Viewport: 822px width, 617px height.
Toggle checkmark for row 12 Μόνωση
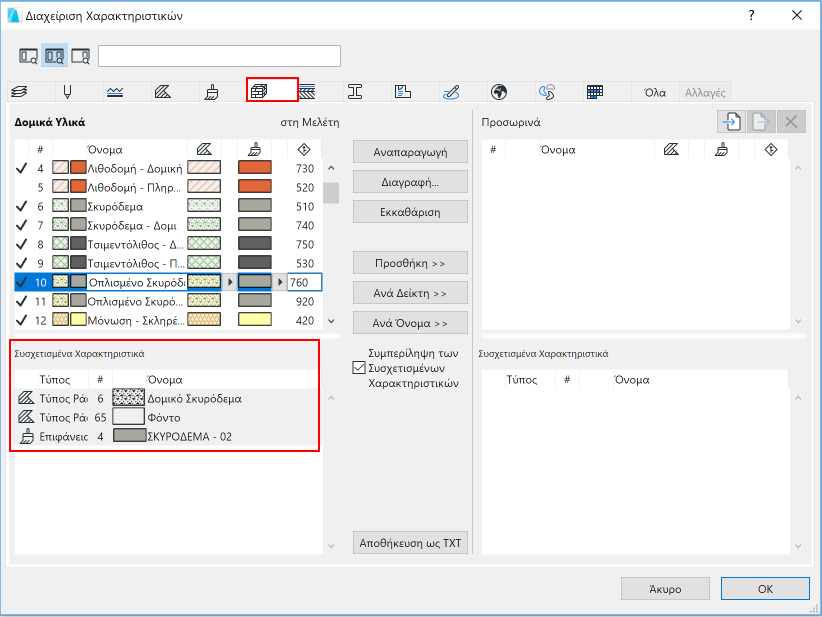tap(21, 320)
